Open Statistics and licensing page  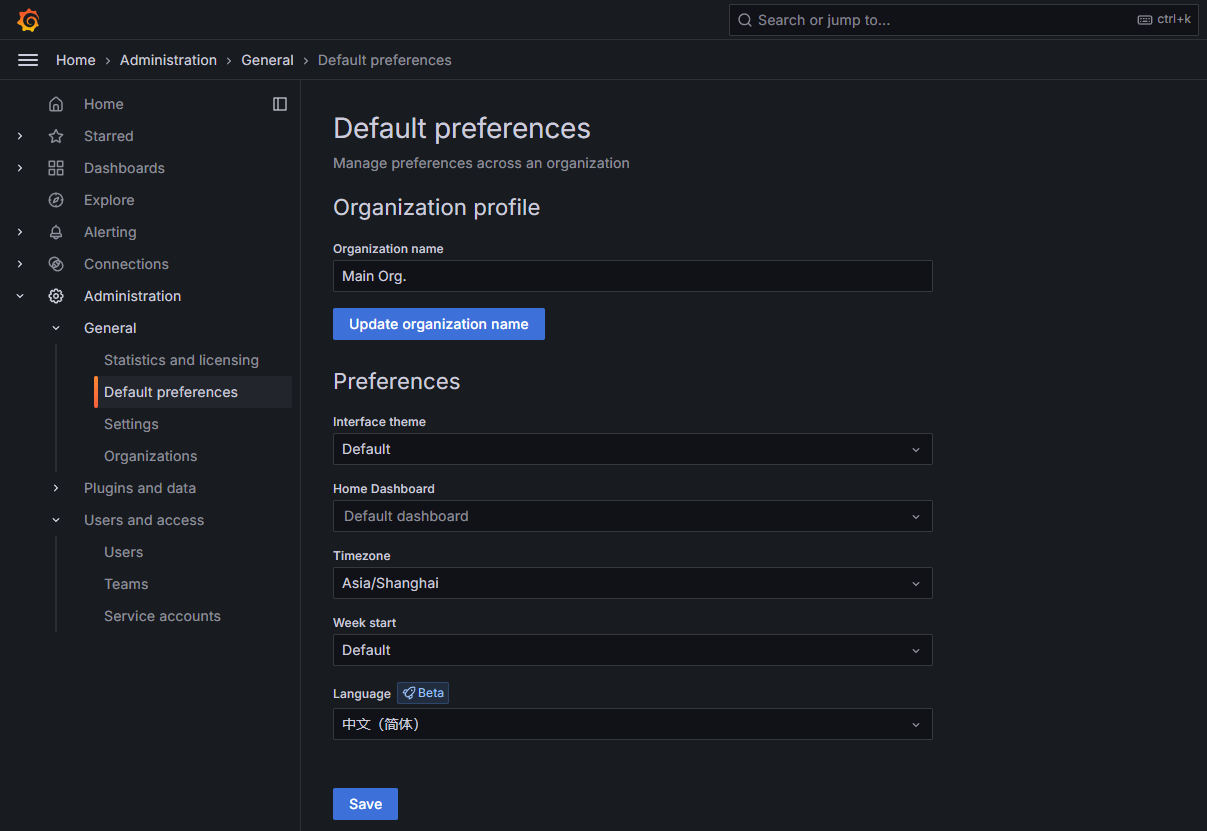[x=181, y=360]
